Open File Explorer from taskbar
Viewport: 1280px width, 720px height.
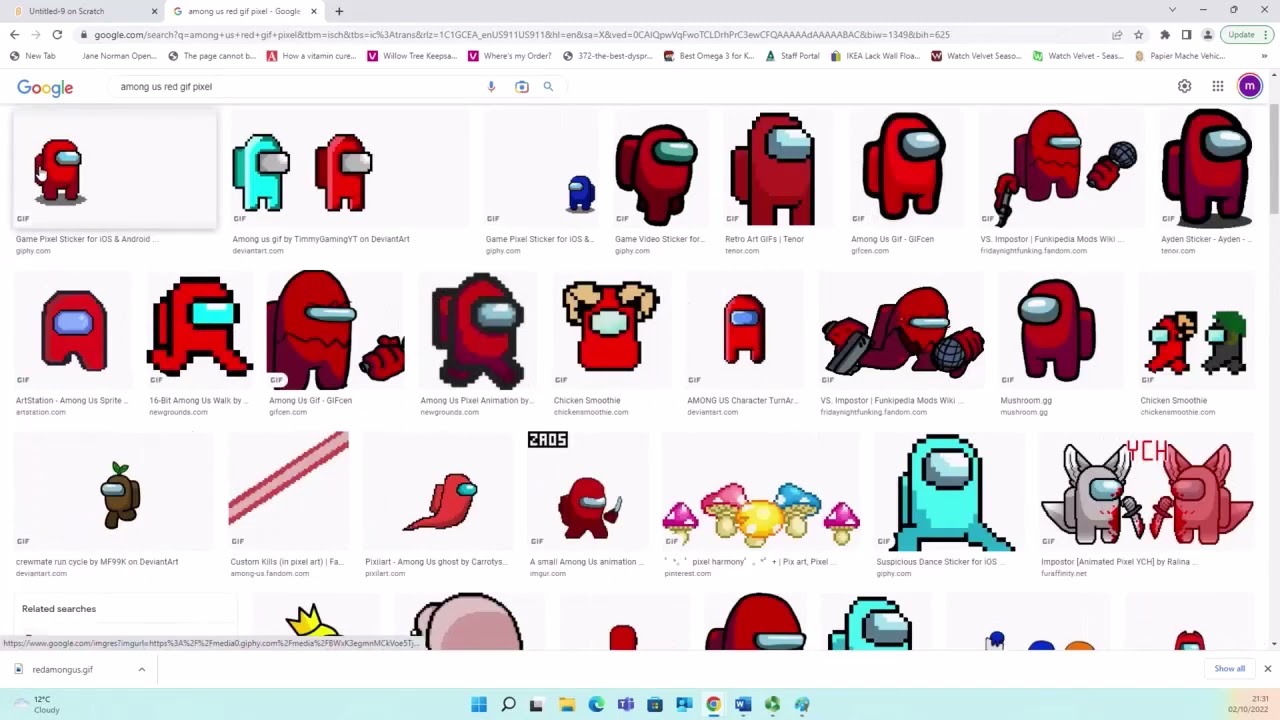pos(567,705)
